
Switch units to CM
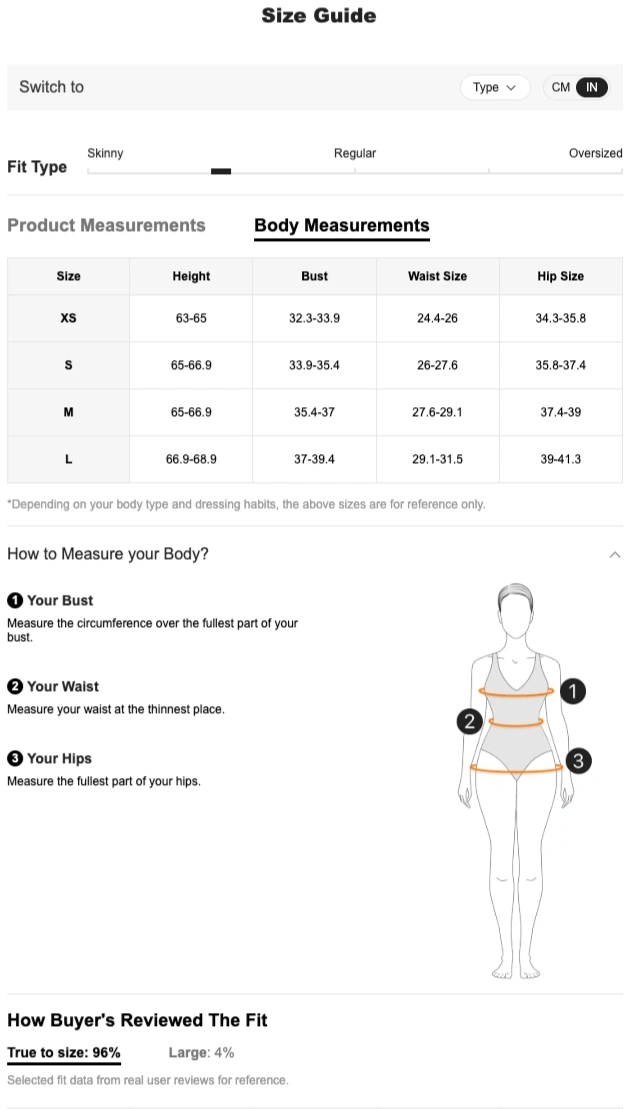pyautogui.click(x=560, y=88)
